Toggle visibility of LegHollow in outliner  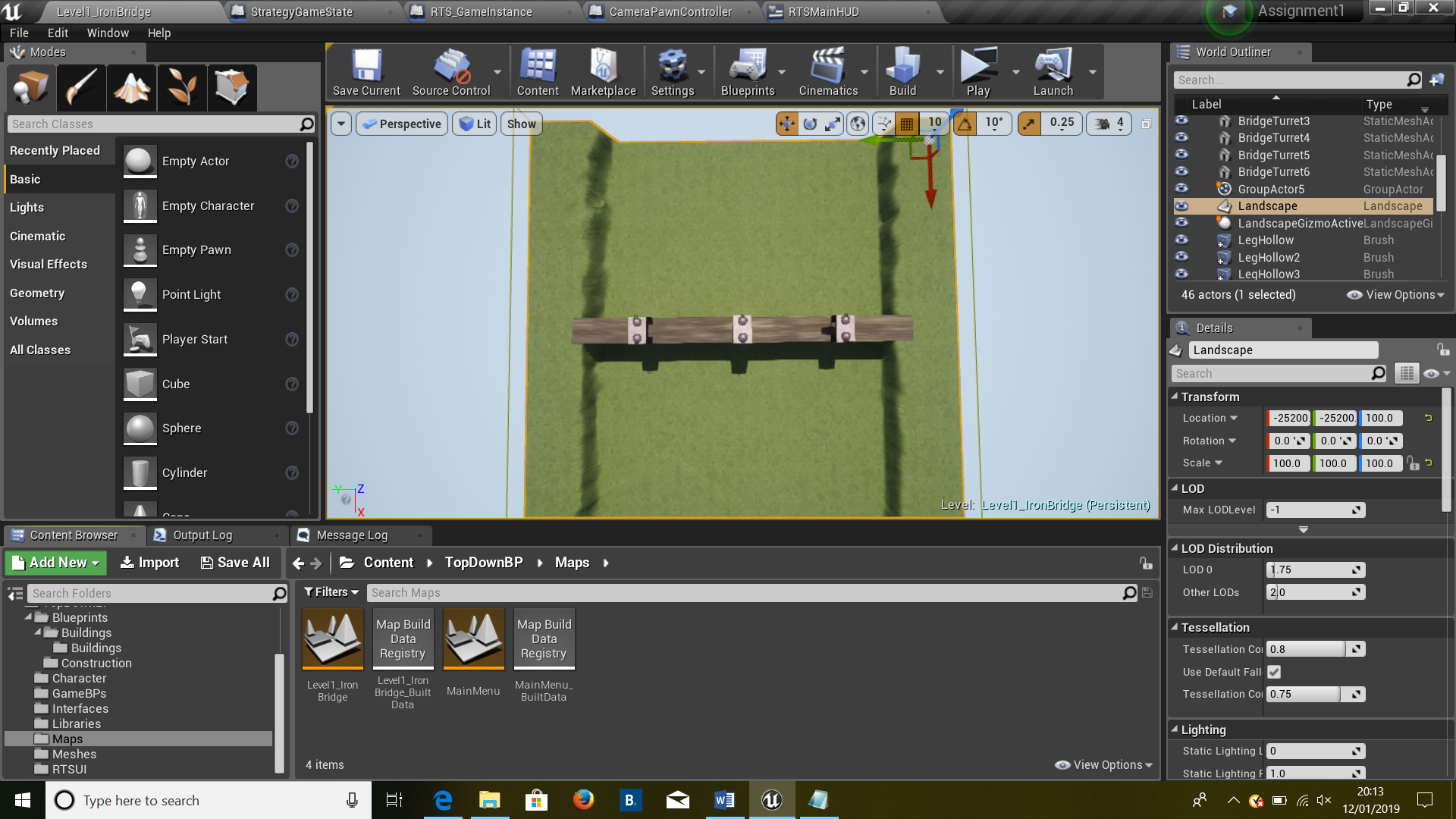point(1181,240)
